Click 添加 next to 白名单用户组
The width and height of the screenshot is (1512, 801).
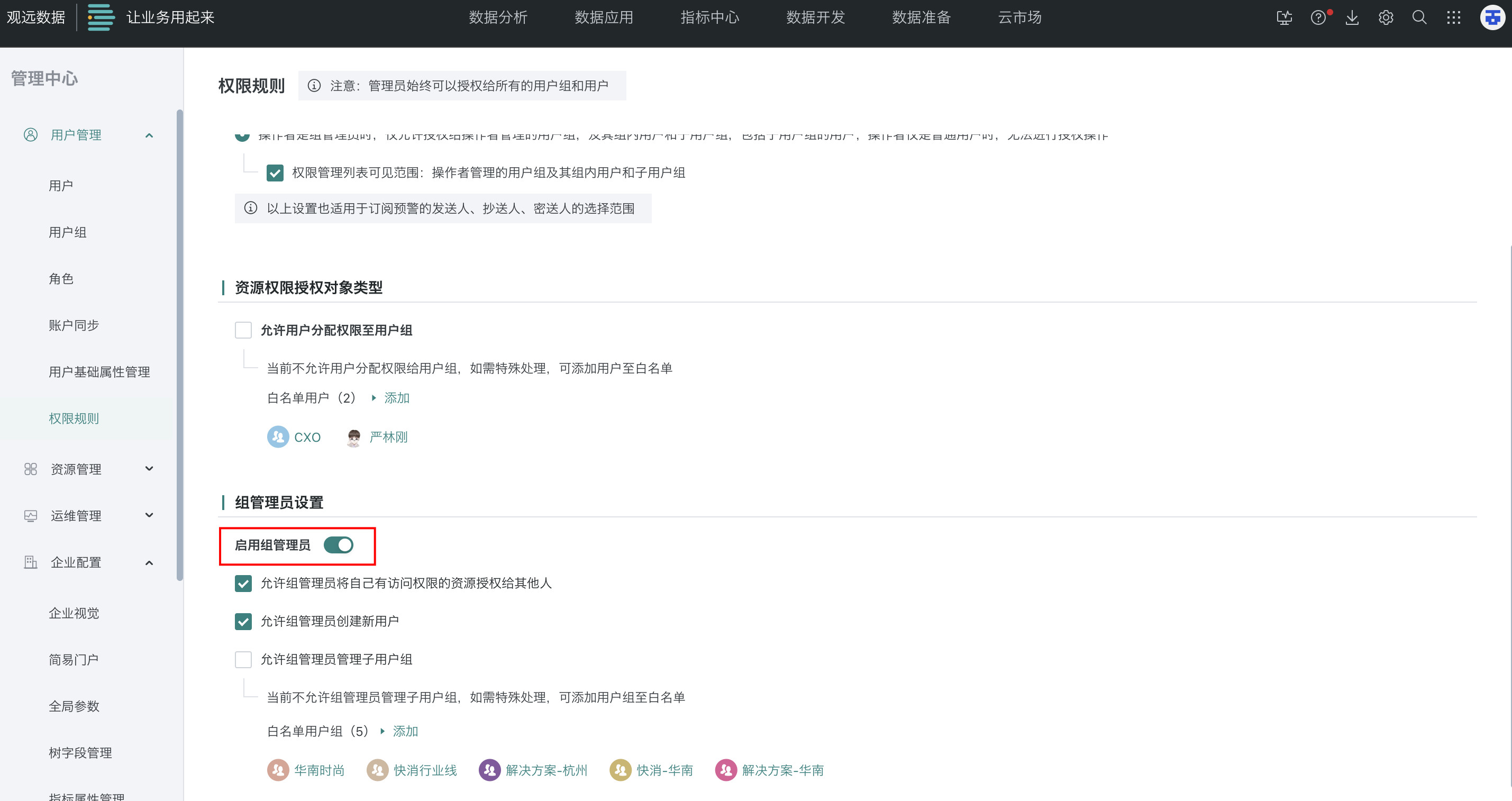coord(405,731)
